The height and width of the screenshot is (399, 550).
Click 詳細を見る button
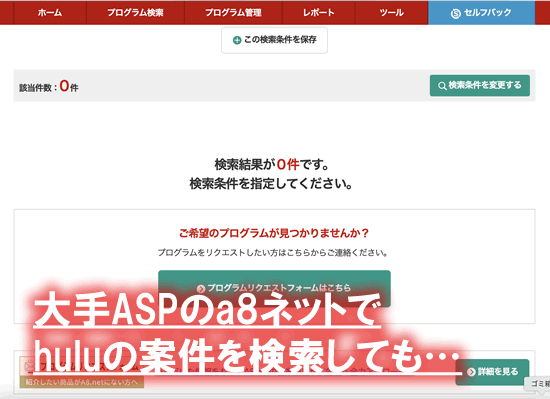click(x=492, y=372)
